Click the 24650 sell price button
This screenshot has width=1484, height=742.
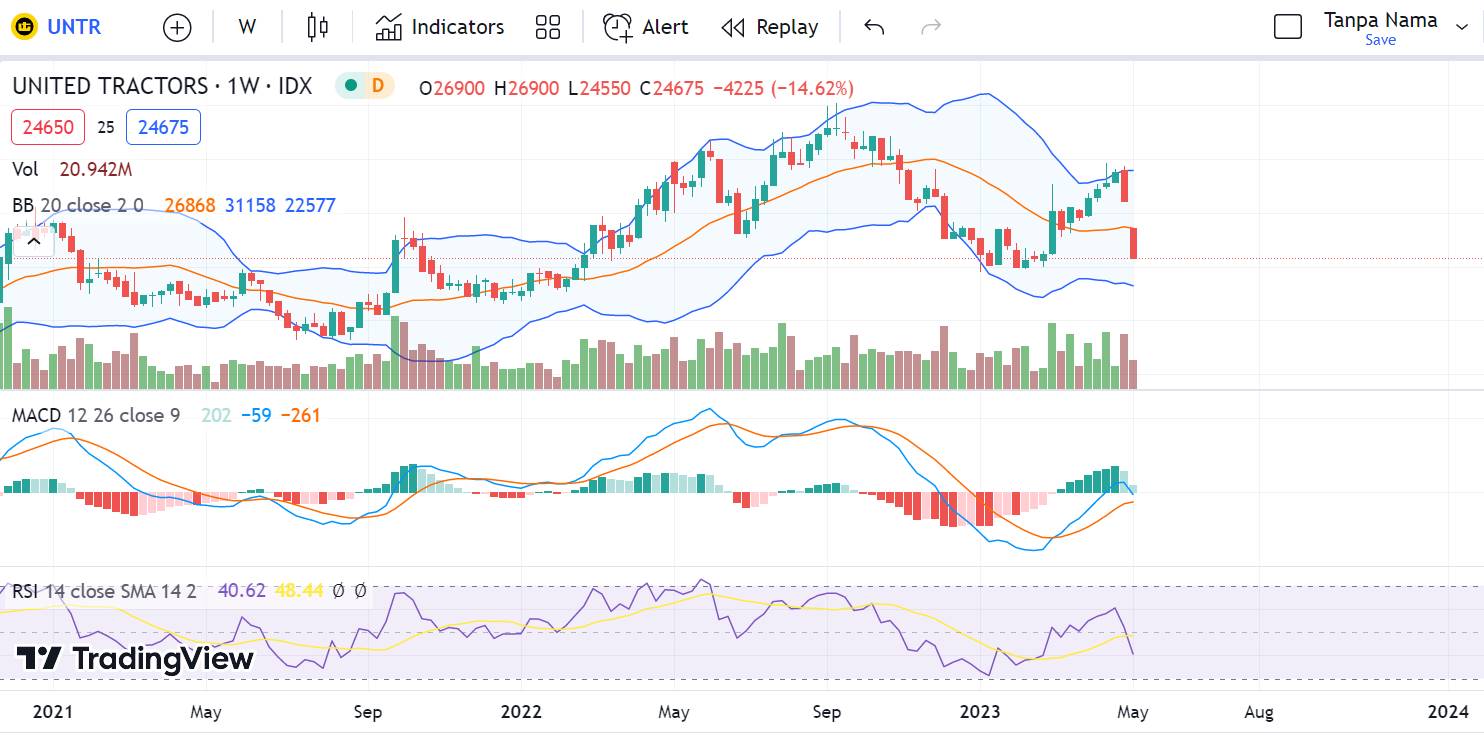48,127
